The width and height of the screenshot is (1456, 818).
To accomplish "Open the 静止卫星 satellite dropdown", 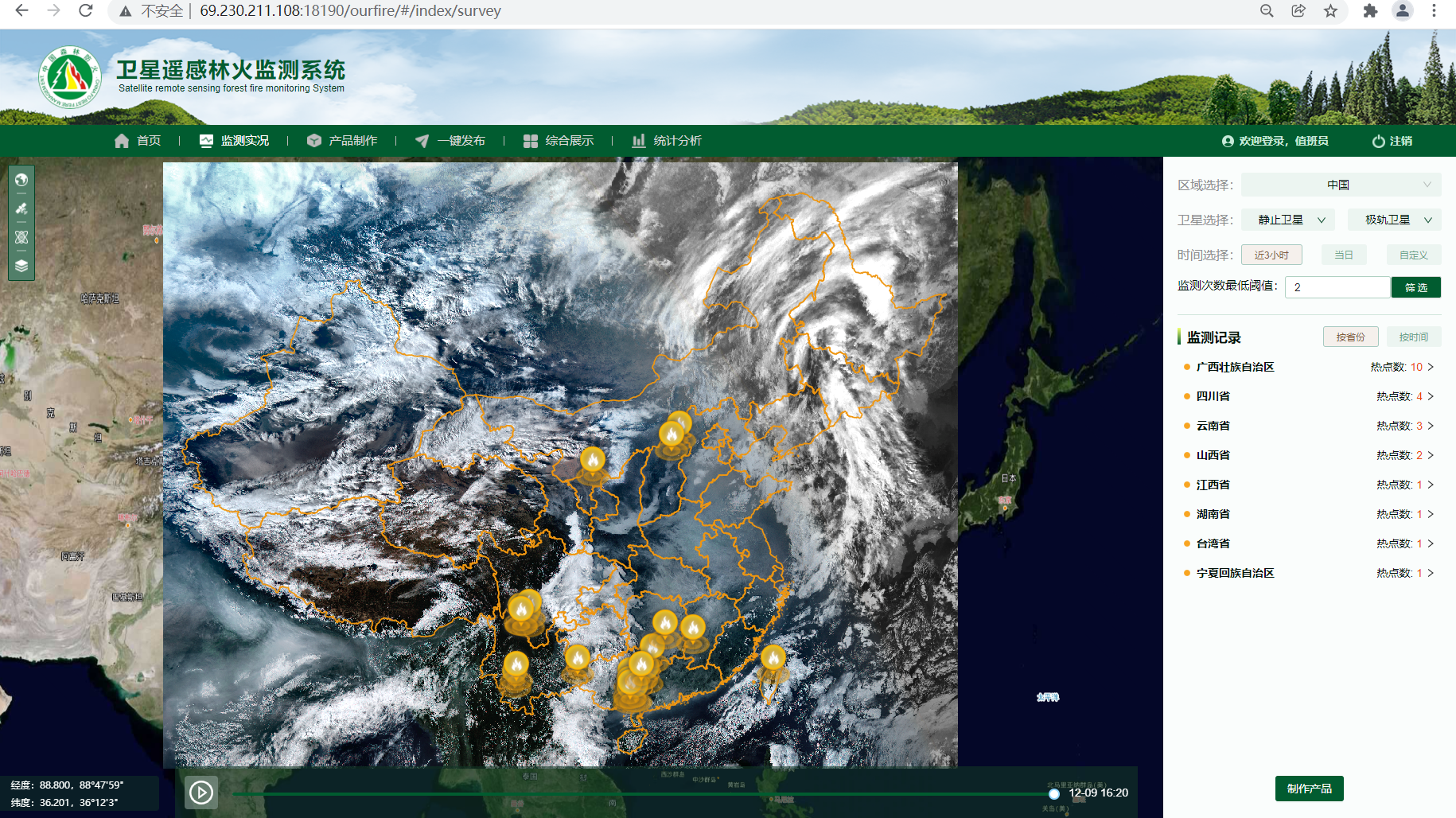I will click(1288, 220).
